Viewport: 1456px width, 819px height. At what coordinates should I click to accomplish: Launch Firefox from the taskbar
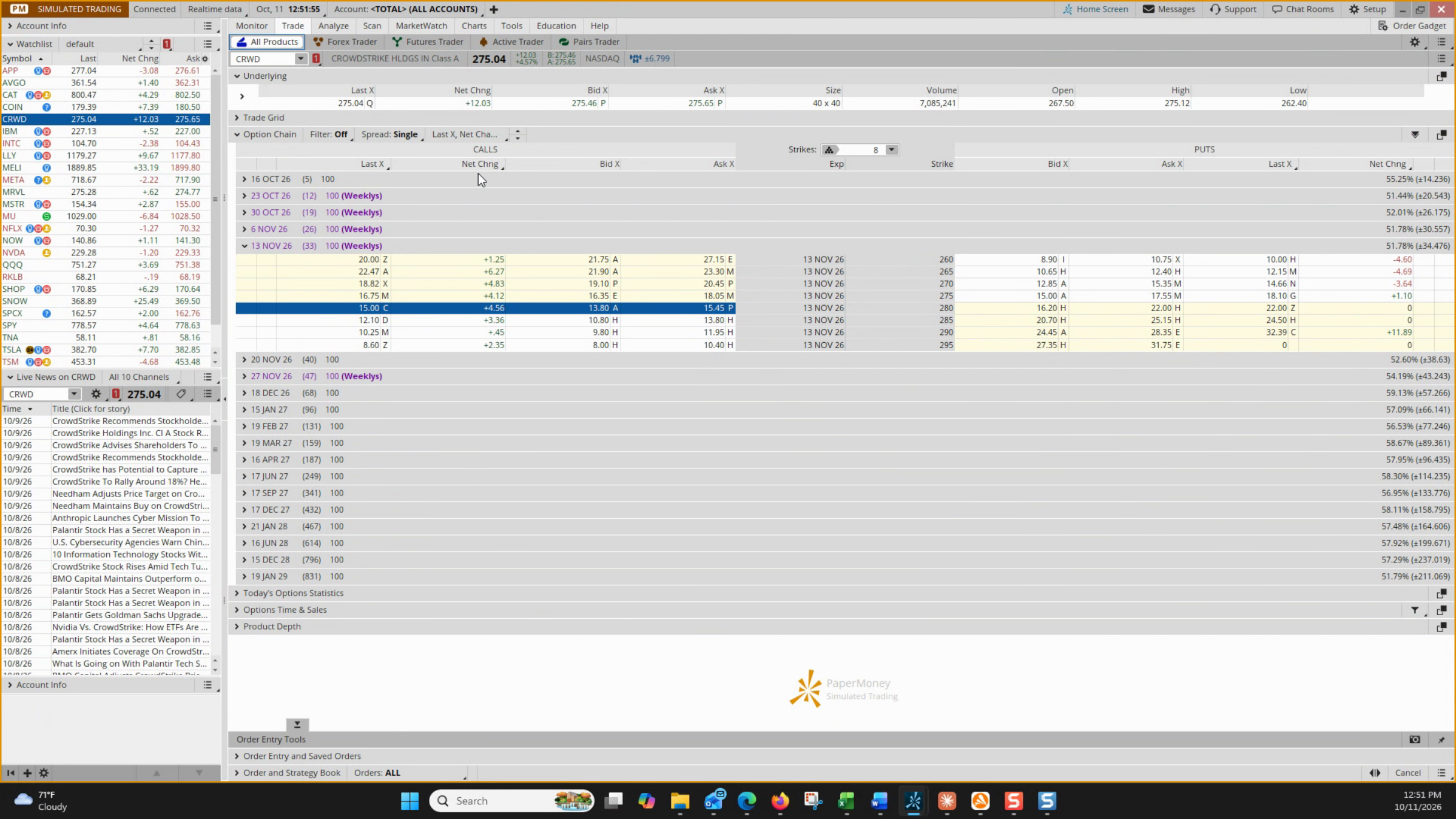[780, 801]
